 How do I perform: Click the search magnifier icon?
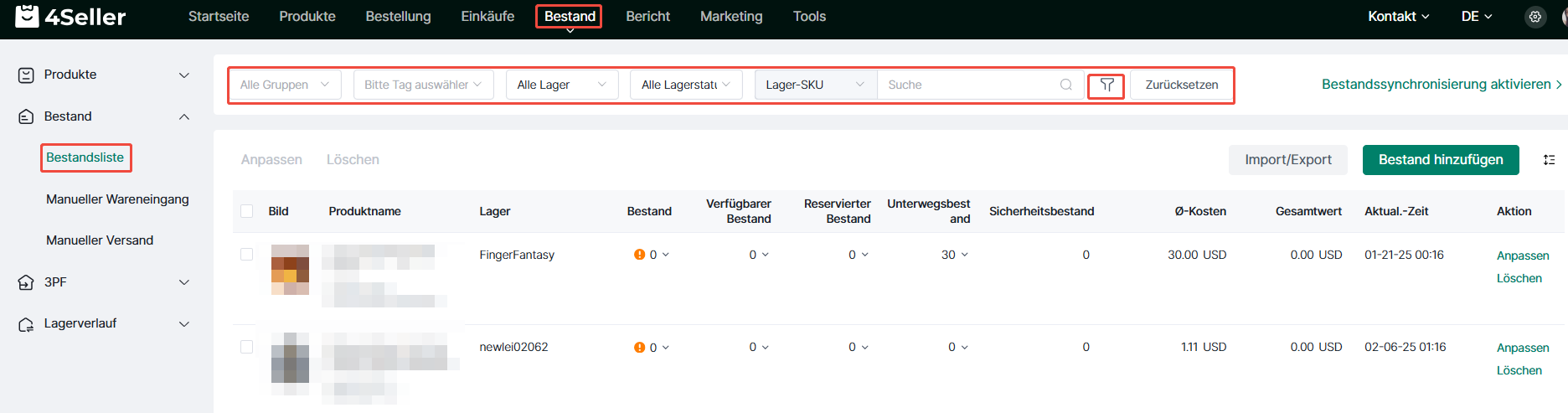1065,85
